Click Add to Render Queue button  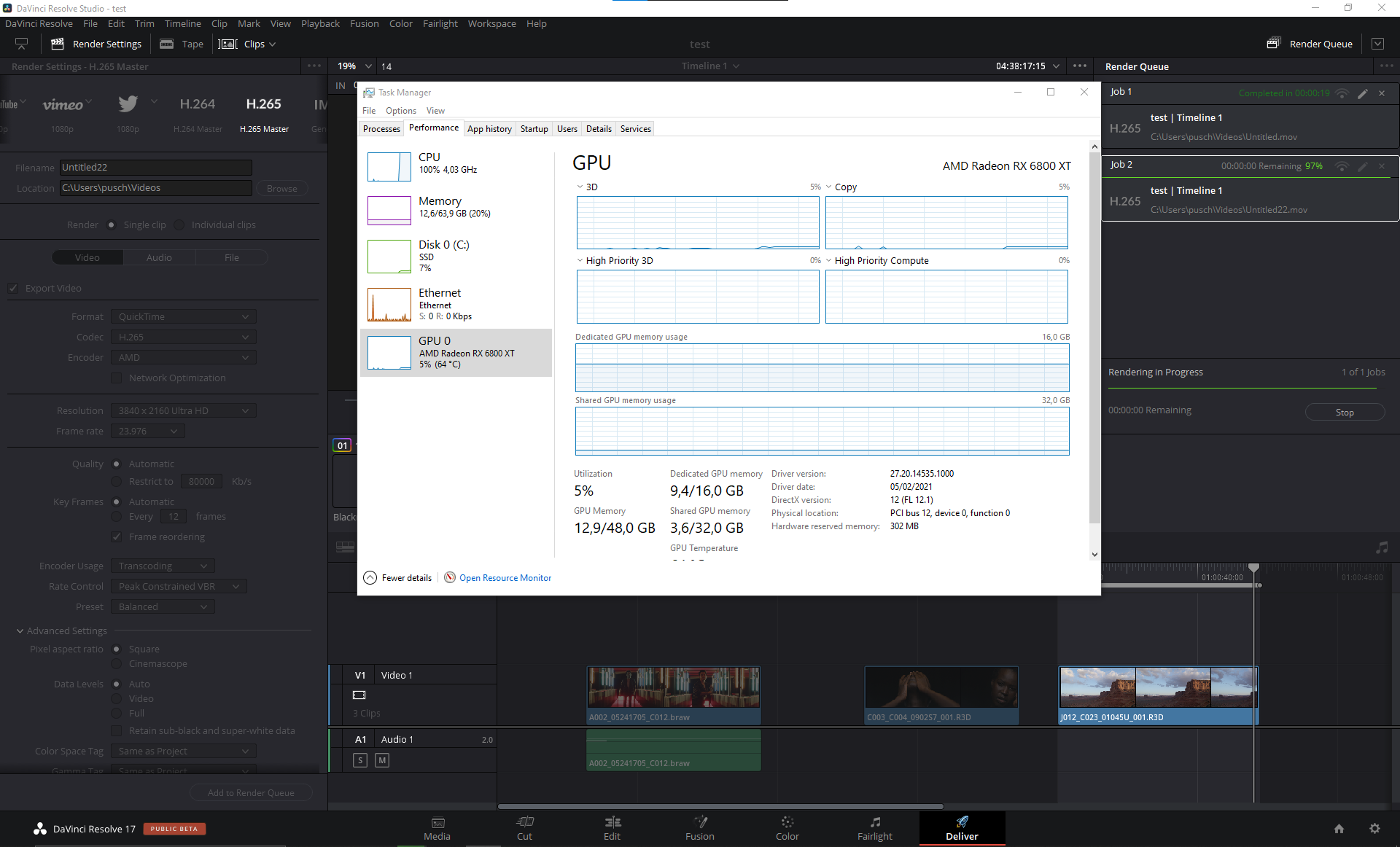coord(251,792)
